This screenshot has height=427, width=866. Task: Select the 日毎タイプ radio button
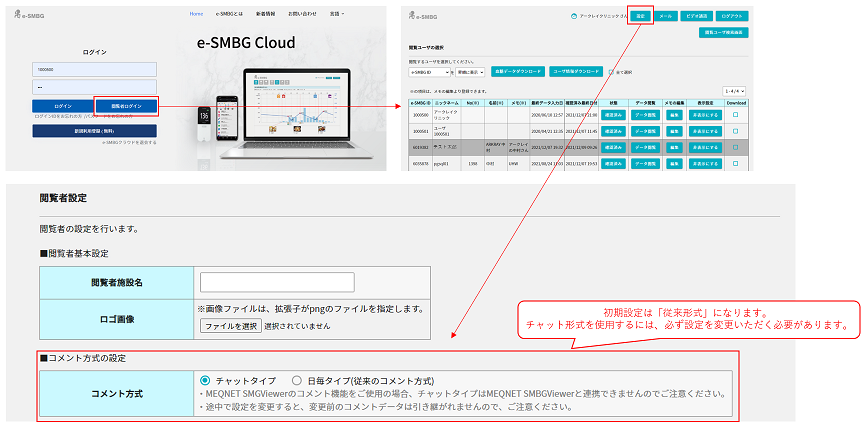point(296,380)
